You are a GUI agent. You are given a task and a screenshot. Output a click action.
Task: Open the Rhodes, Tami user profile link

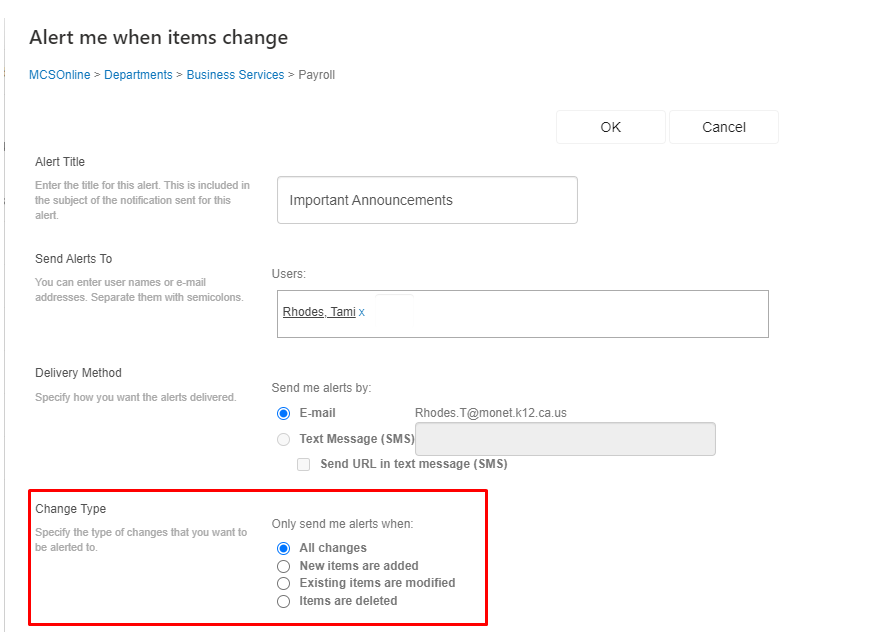tap(319, 311)
